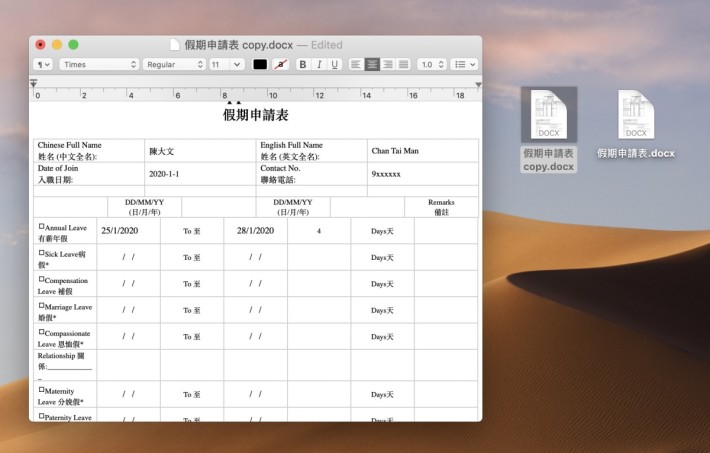The width and height of the screenshot is (710, 453).
Task: Select the 假期申請表.docx desktop file
Action: click(x=636, y=125)
